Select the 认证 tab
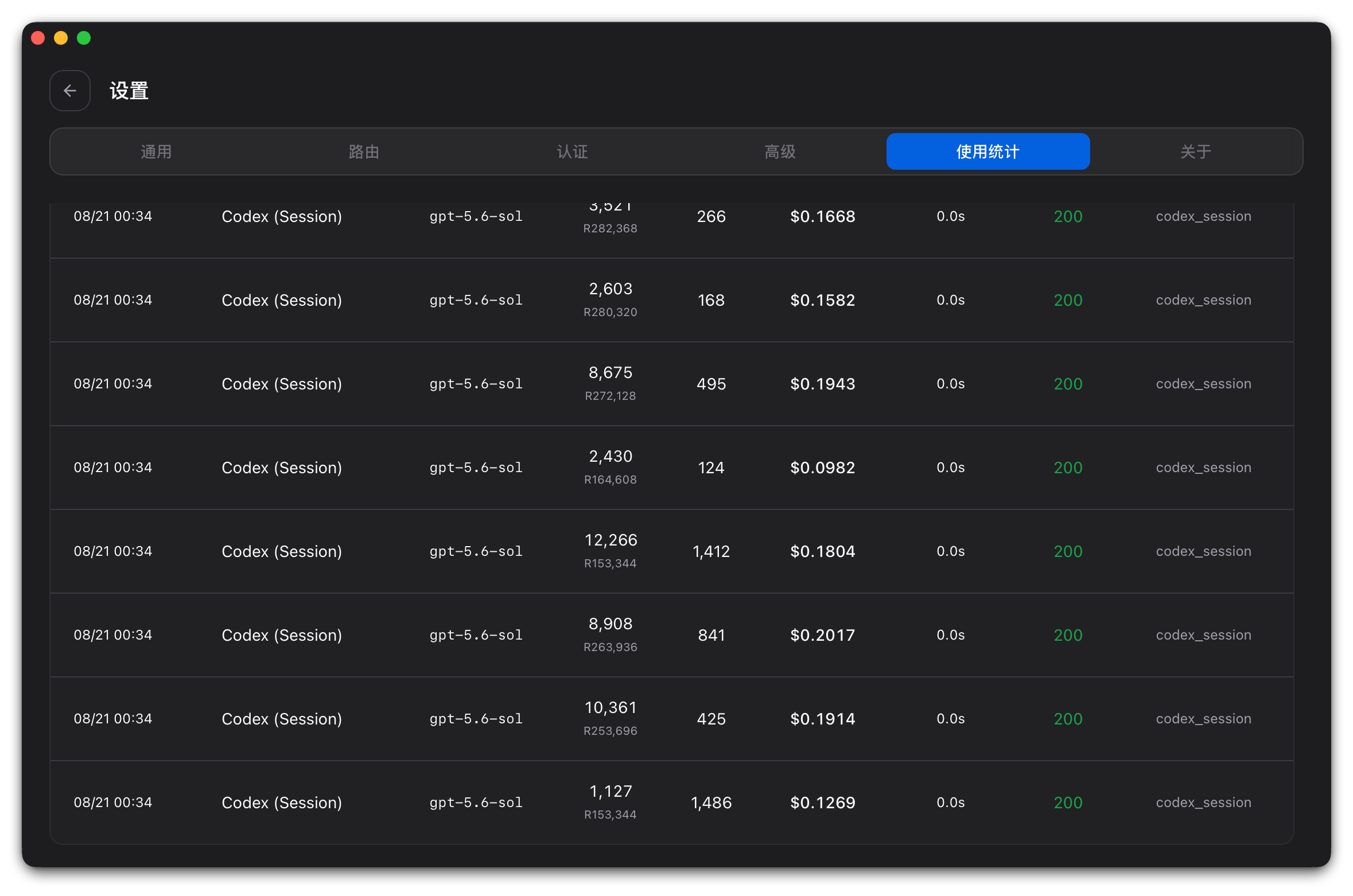Screen dimensions: 1353x896 tap(572, 151)
